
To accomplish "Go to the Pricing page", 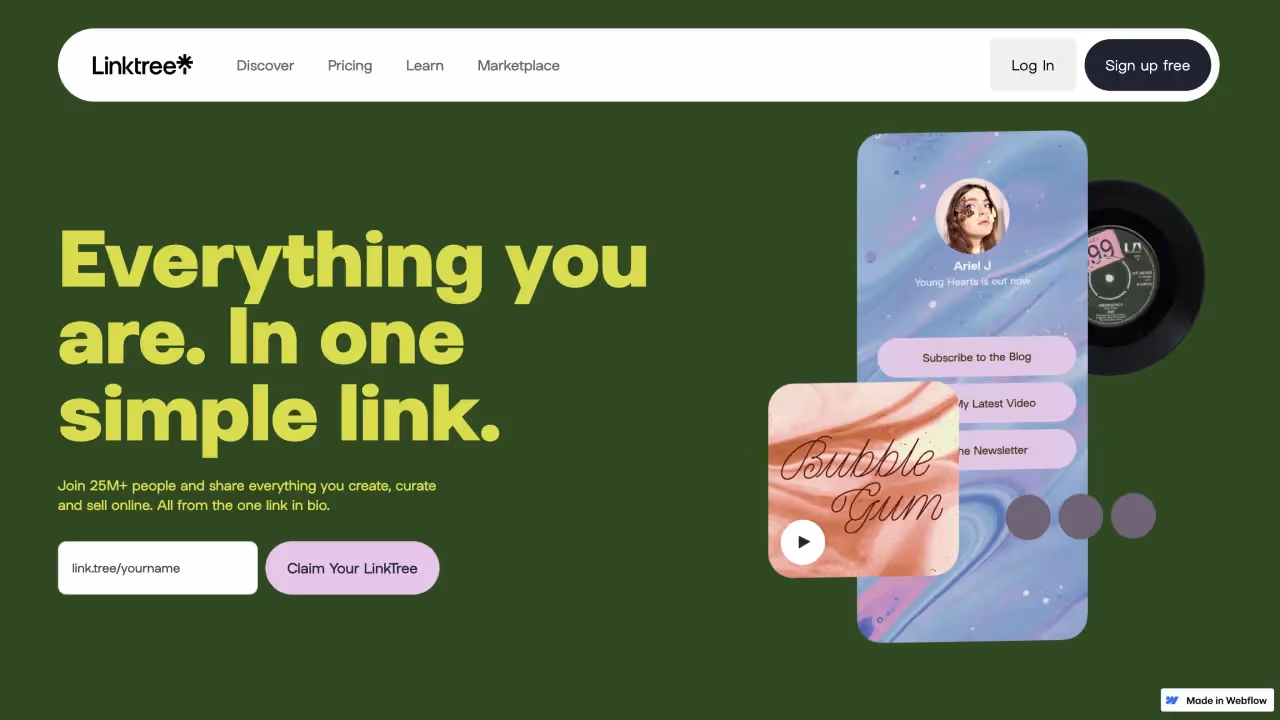I will [350, 65].
